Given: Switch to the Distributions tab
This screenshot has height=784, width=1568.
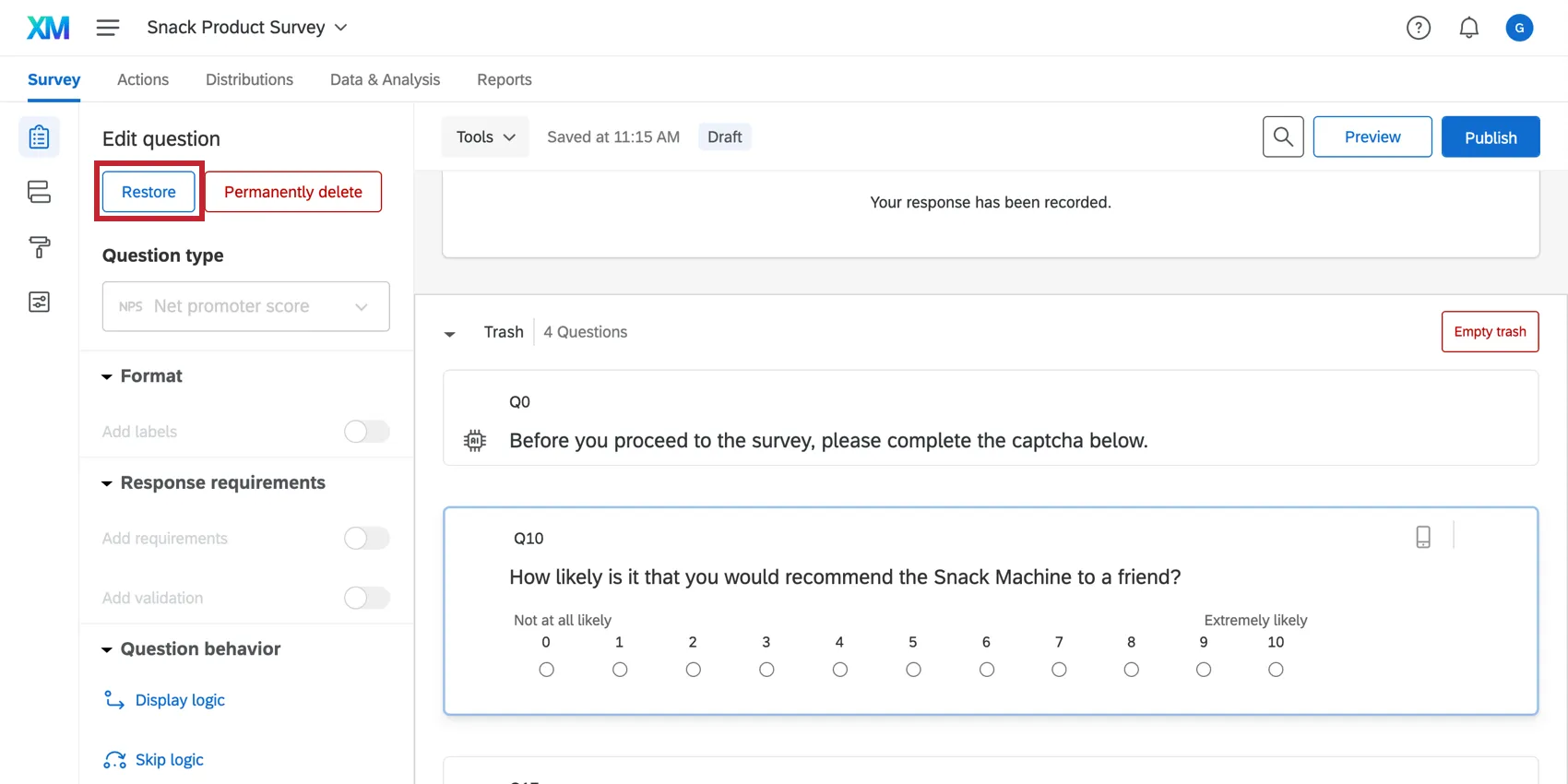Looking at the screenshot, I should coord(249,79).
